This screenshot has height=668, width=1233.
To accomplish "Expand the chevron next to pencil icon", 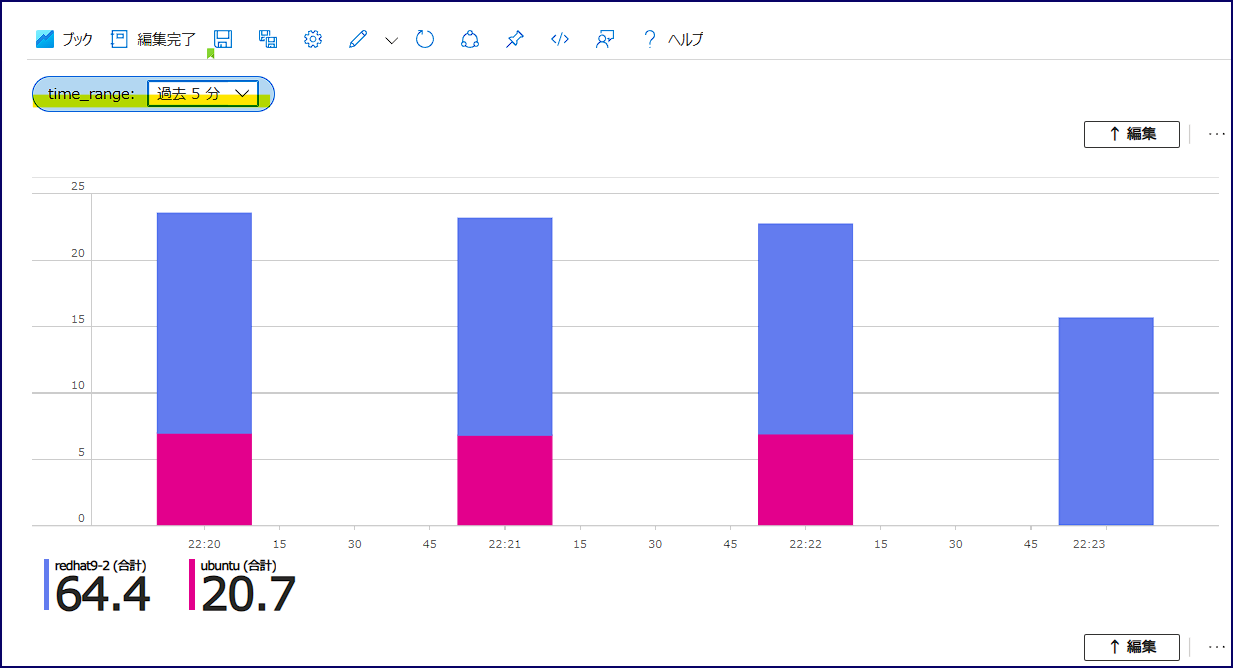I will coord(391,40).
